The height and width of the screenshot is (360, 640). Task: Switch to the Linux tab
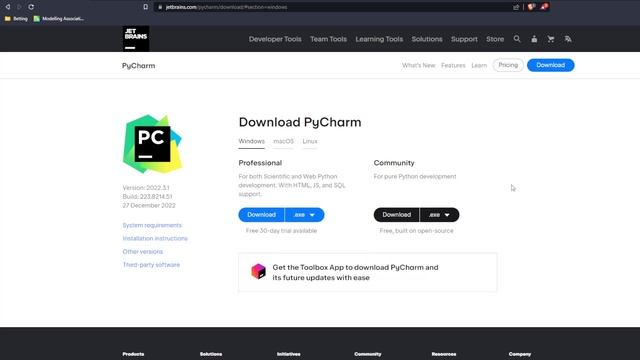click(310, 142)
